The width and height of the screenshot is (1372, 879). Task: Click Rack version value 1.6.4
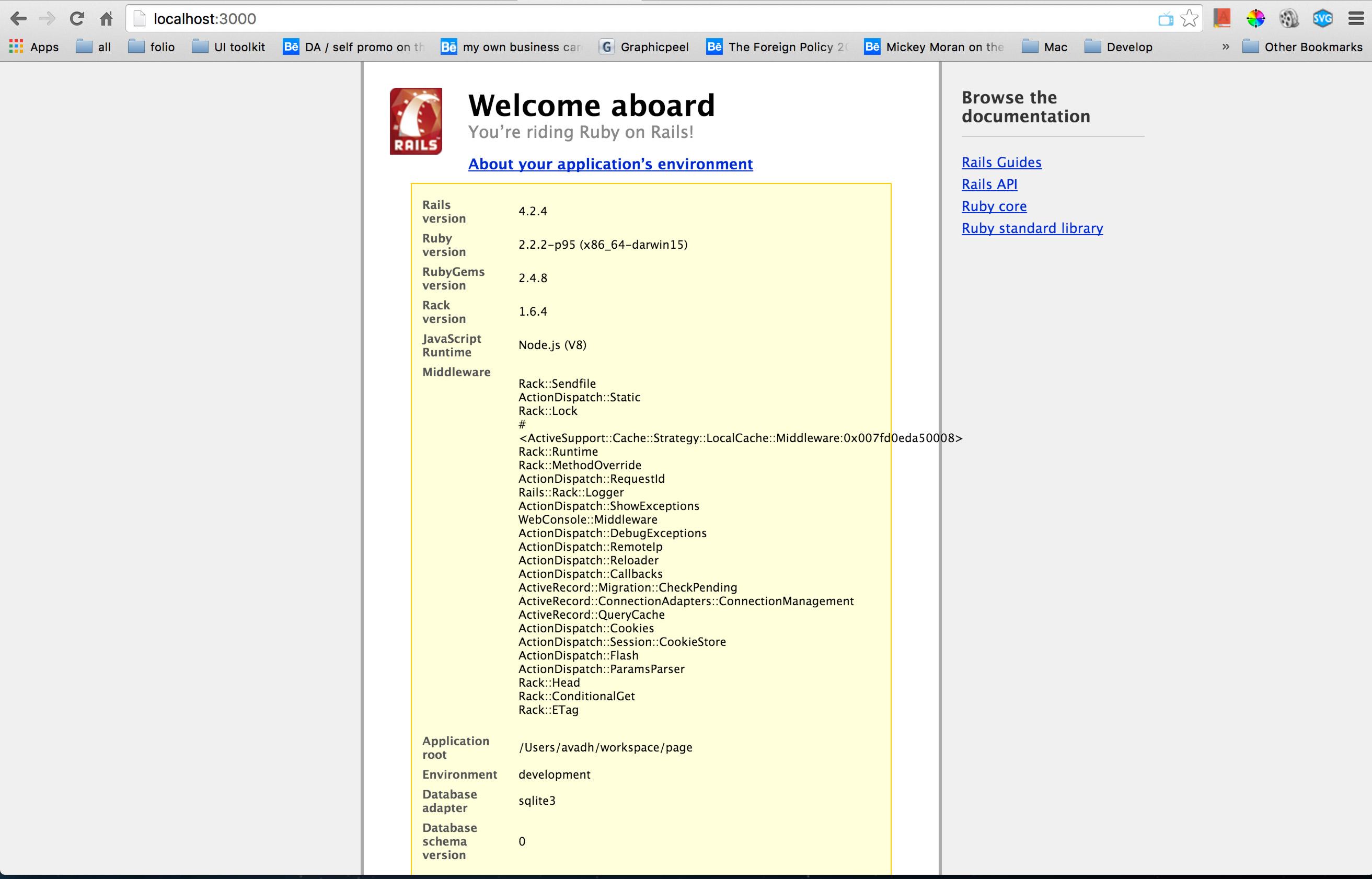pyautogui.click(x=533, y=311)
